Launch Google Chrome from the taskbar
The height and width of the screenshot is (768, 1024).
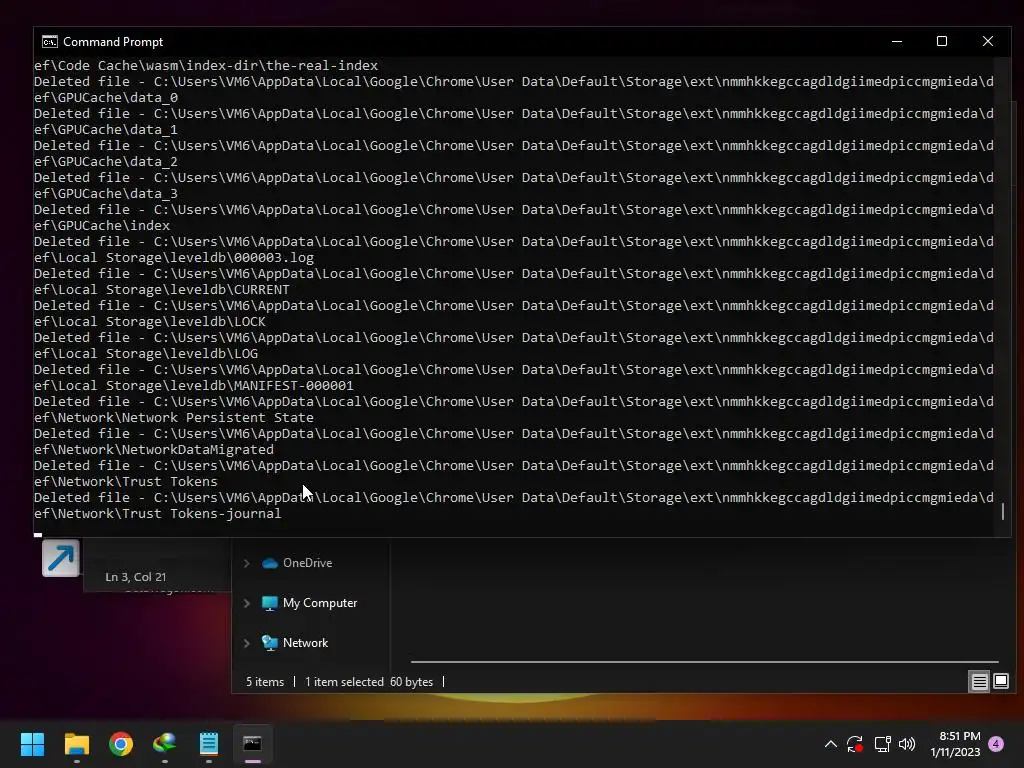(121, 744)
